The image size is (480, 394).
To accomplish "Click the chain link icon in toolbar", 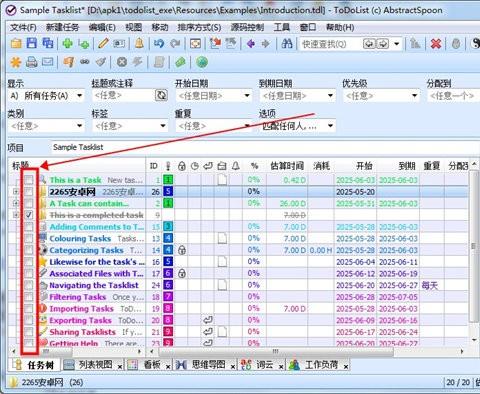I will 85,62.
